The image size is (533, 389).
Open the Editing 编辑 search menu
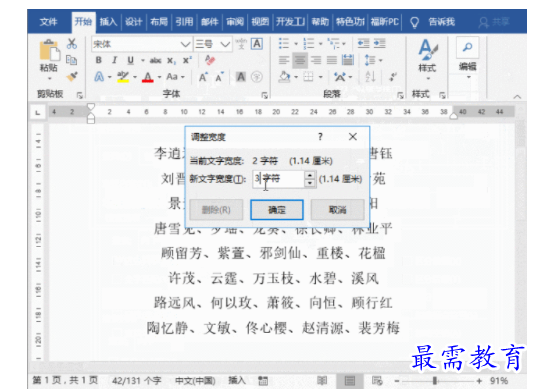click(x=468, y=57)
